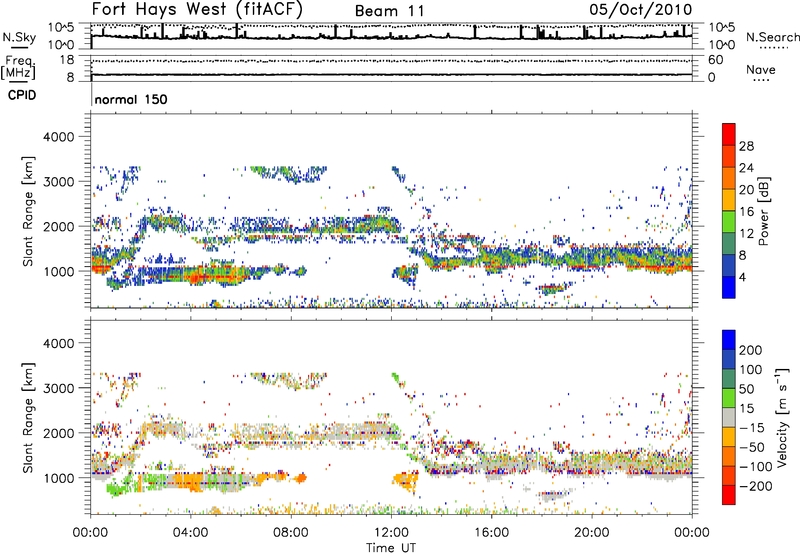The image size is (800, 554).
Task: Click the 'Slant Range [km]' label on the power panel
Action: point(28,211)
